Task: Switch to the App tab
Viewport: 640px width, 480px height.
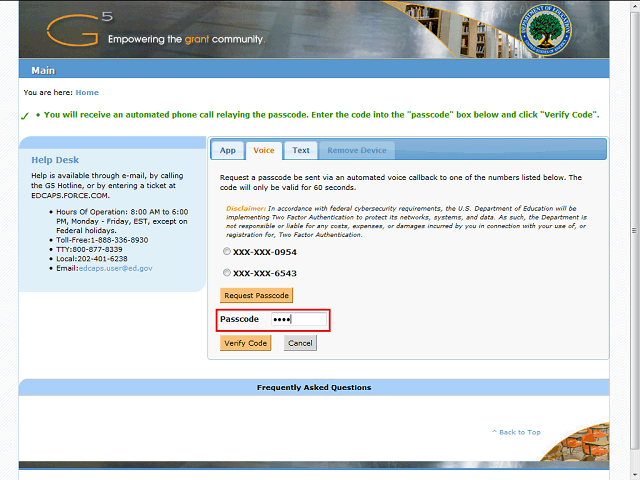Action: click(x=227, y=151)
